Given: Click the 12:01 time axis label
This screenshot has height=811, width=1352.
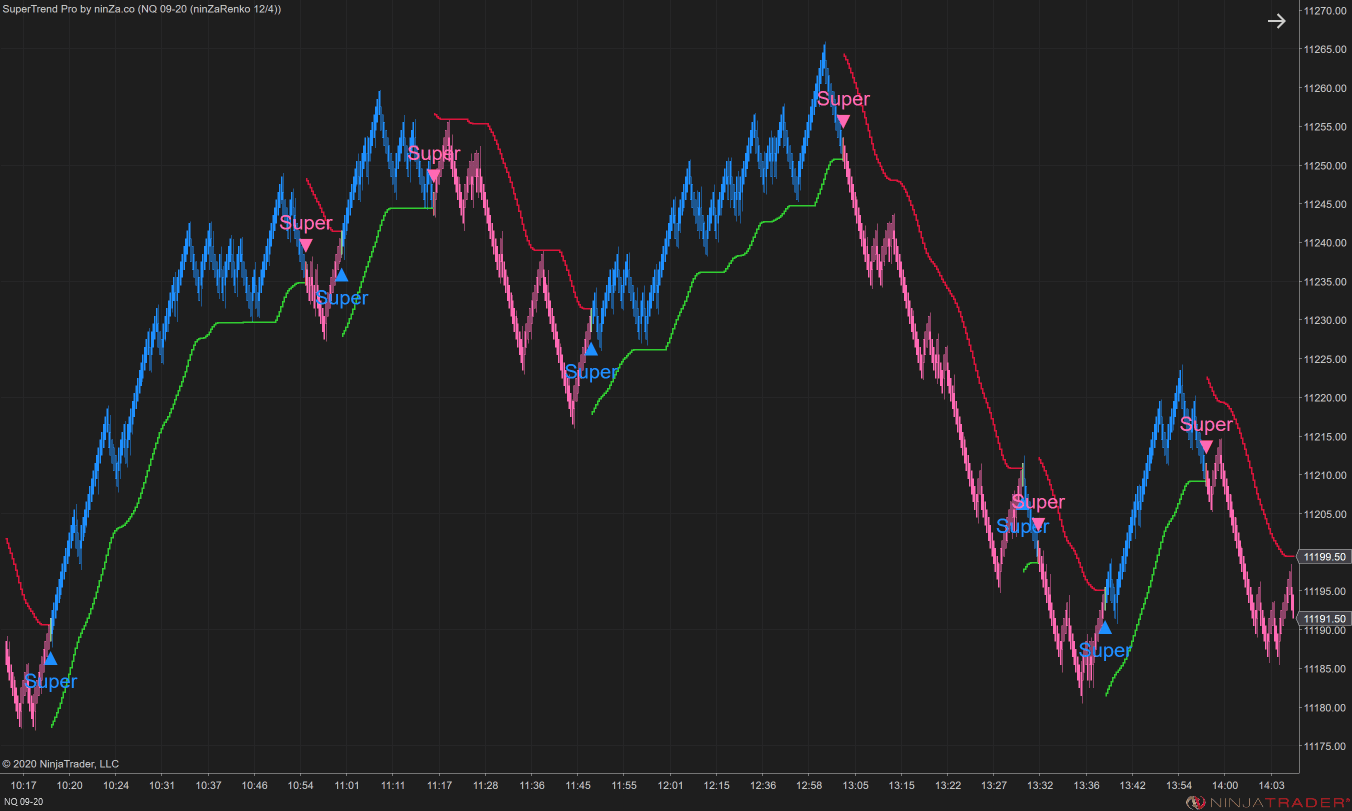Looking at the screenshot, I should (x=671, y=785).
